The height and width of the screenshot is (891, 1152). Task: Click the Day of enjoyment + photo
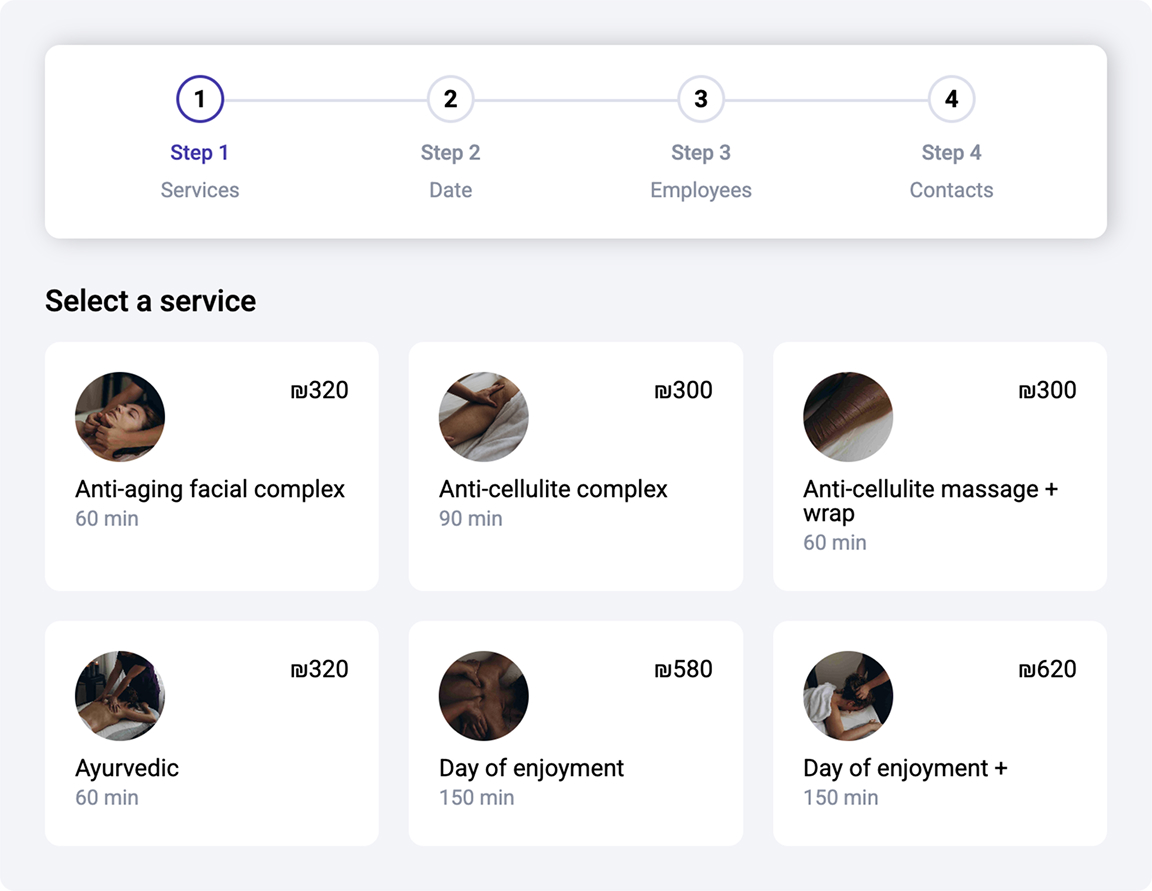(848, 696)
